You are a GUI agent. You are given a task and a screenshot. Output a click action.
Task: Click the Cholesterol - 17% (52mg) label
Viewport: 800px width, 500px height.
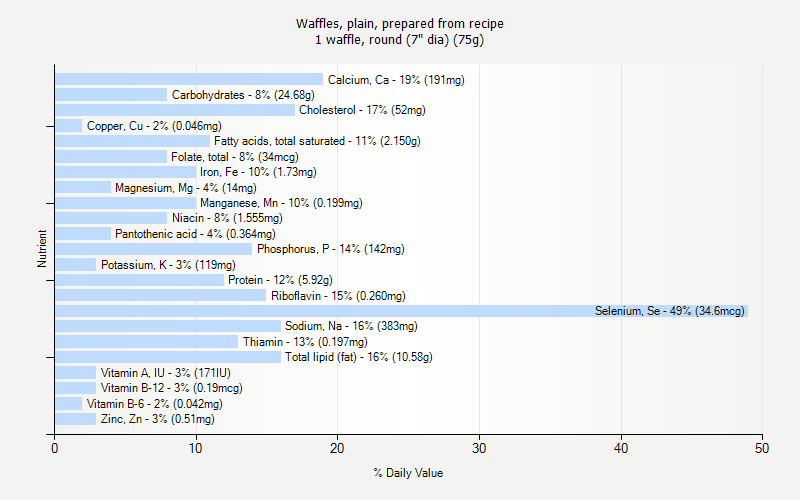(362, 110)
